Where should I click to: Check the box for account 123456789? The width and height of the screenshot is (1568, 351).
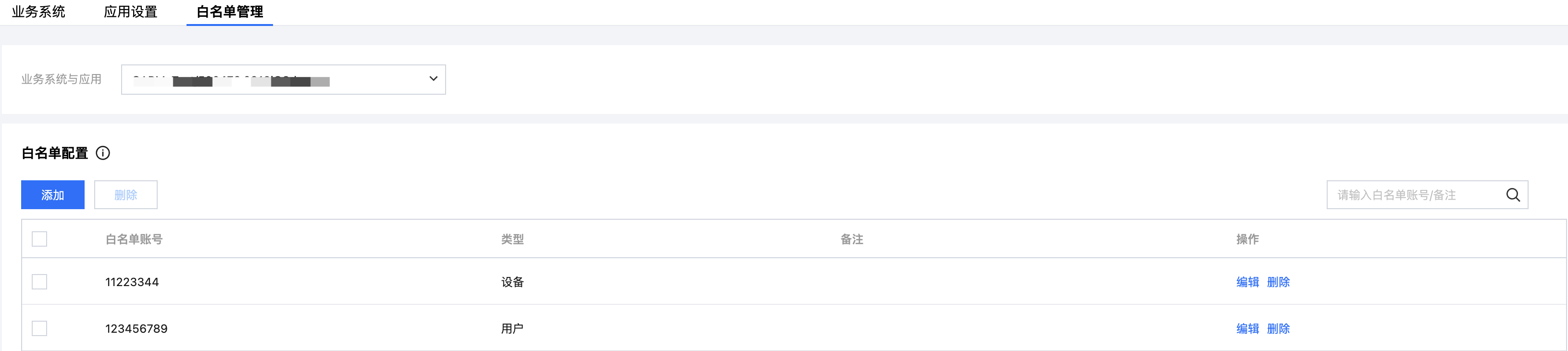39,328
